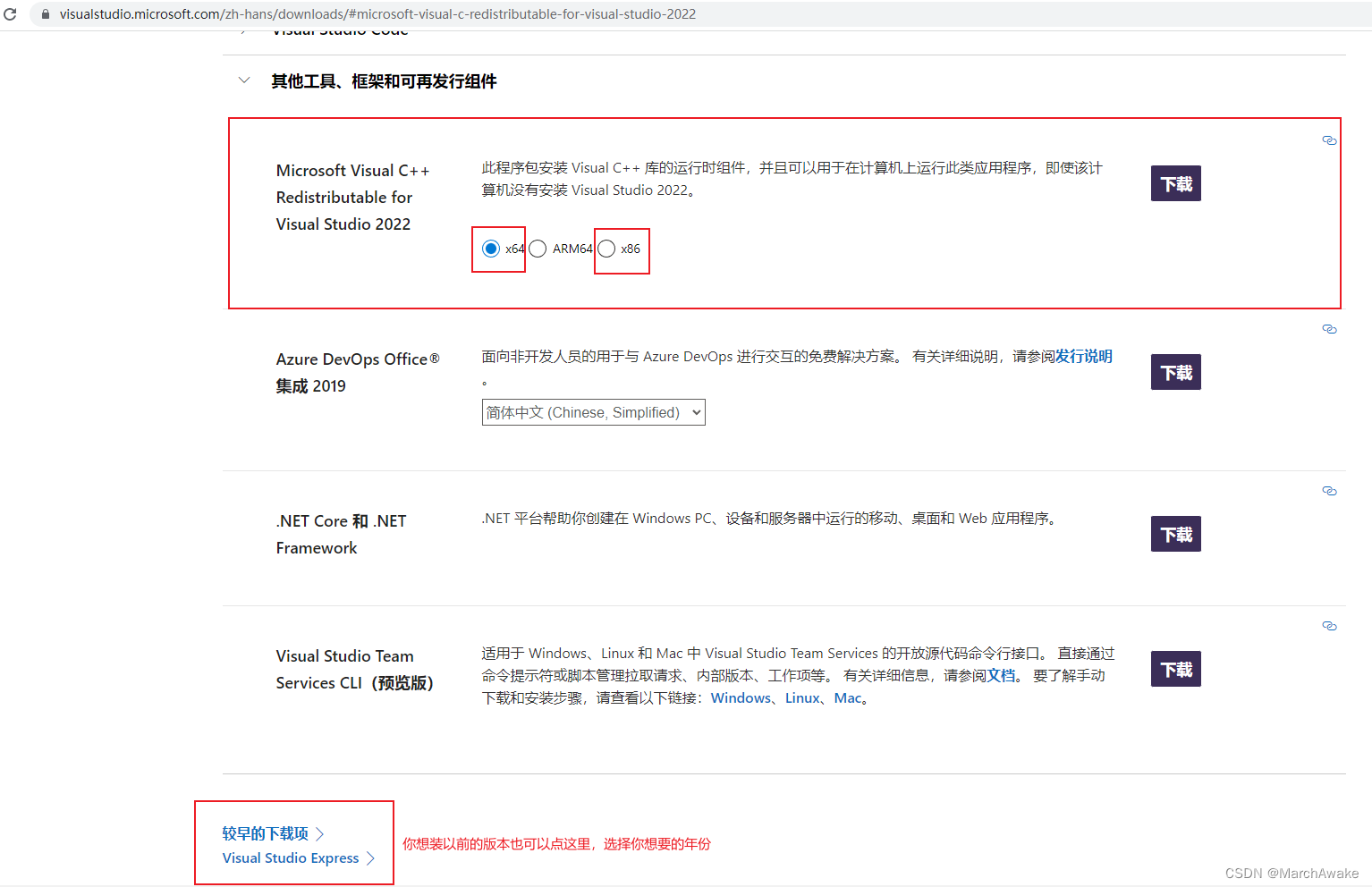The height and width of the screenshot is (887, 1372).
Task: Click the permalink icon beside Team Services CLI section
Action: (x=1329, y=625)
